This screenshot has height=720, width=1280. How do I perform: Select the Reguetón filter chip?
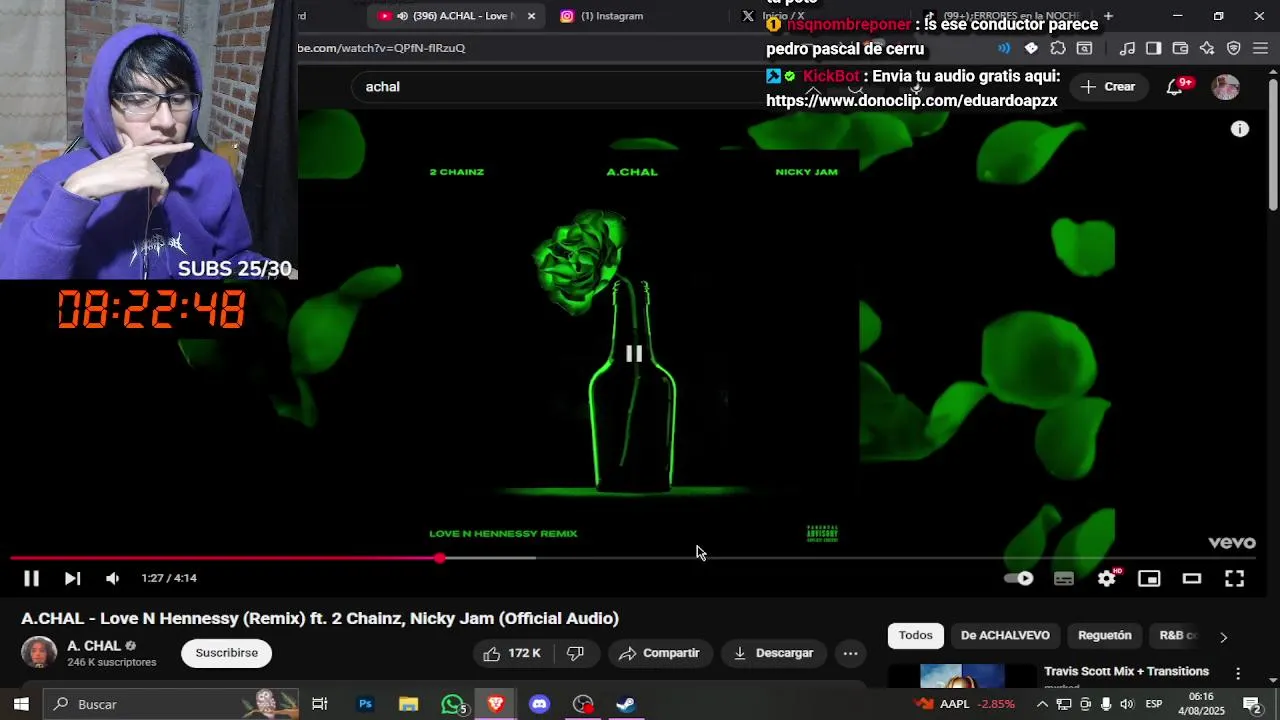pyautogui.click(x=1104, y=635)
